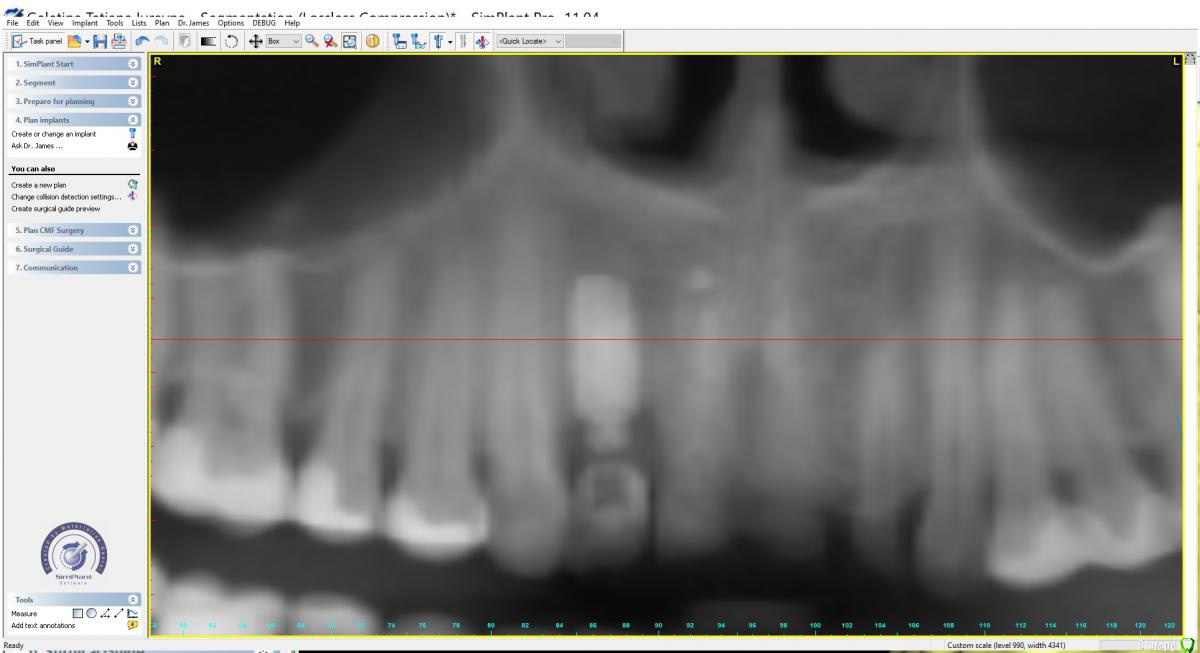
Task: Click the Save project toolbar icon
Action: 98,41
